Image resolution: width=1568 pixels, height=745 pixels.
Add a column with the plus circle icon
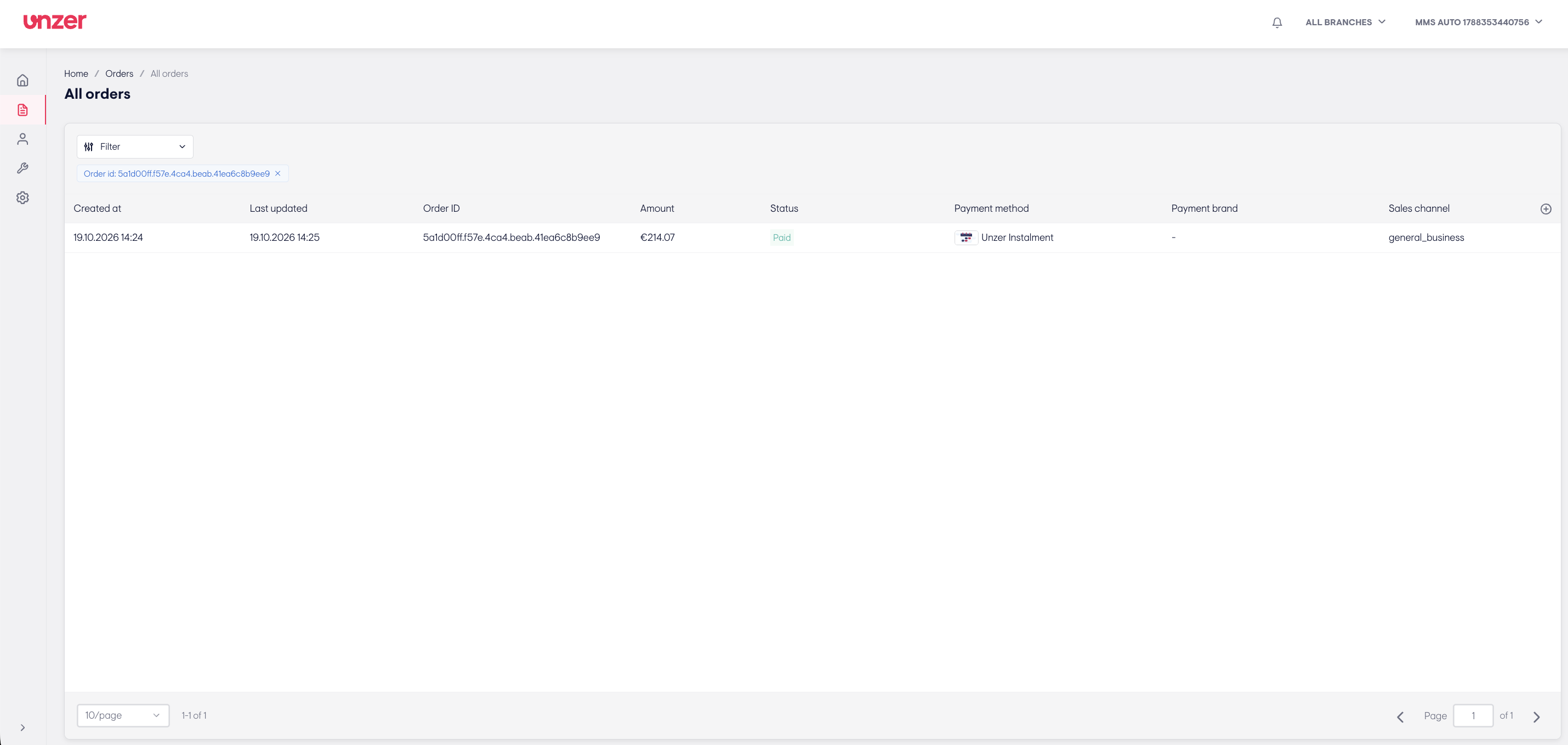(1546, 209)
